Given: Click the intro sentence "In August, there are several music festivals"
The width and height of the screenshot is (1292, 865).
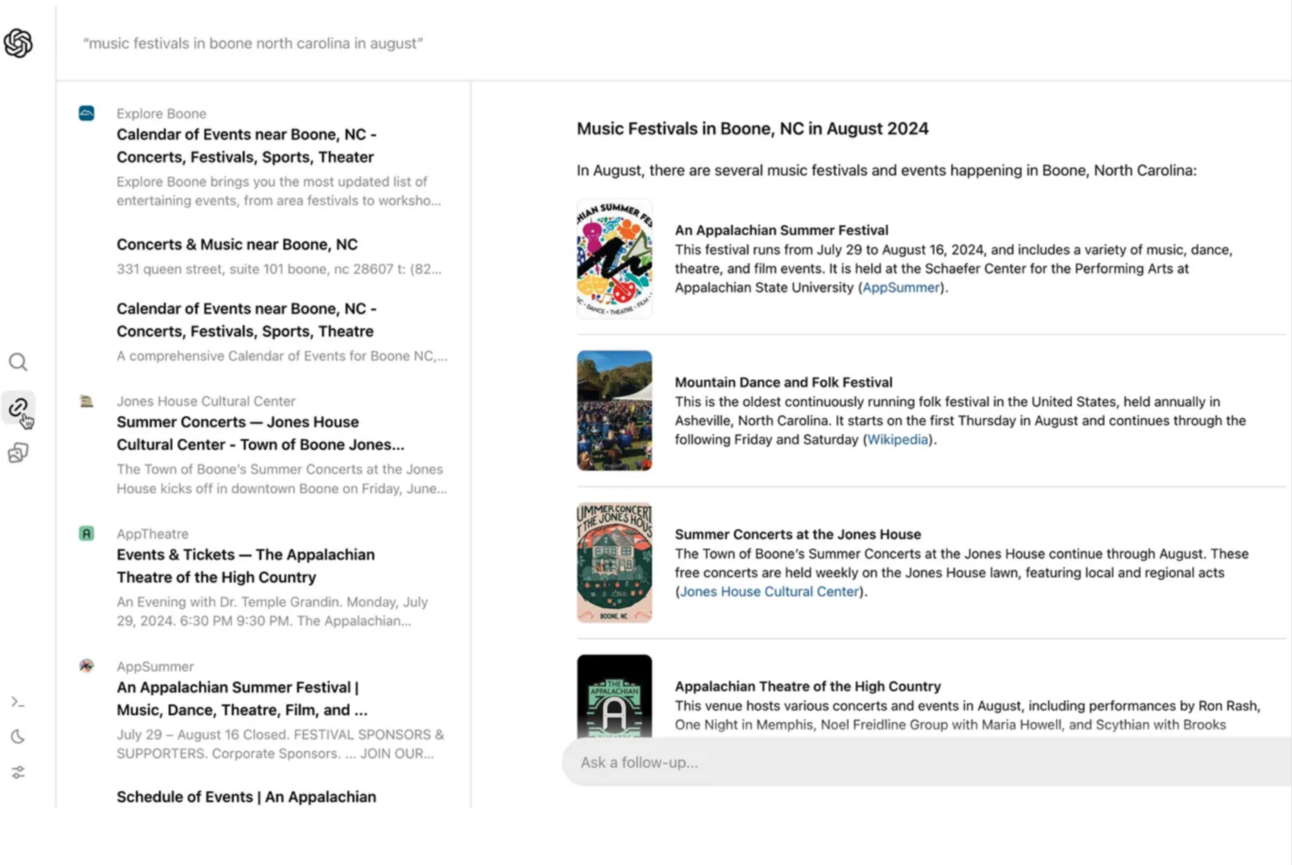Looking at the screenshot, I should pos(886,170).
